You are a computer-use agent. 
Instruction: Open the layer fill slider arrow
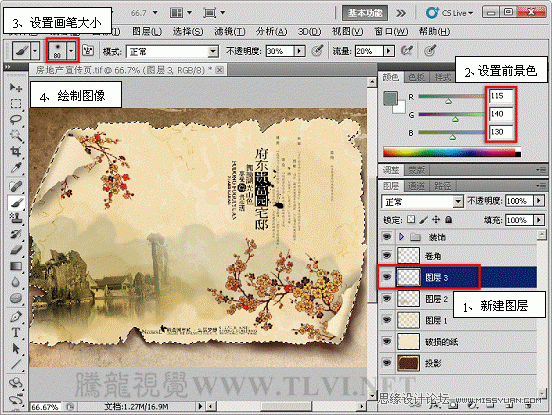click(539, 220)
